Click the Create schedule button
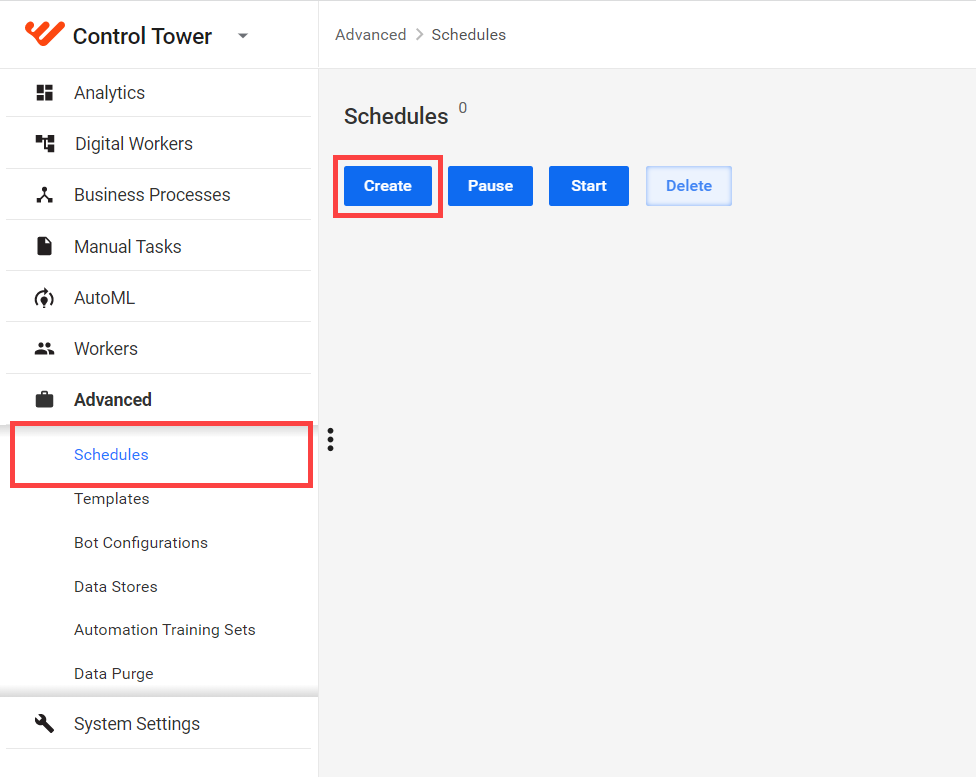 point(388,186)
